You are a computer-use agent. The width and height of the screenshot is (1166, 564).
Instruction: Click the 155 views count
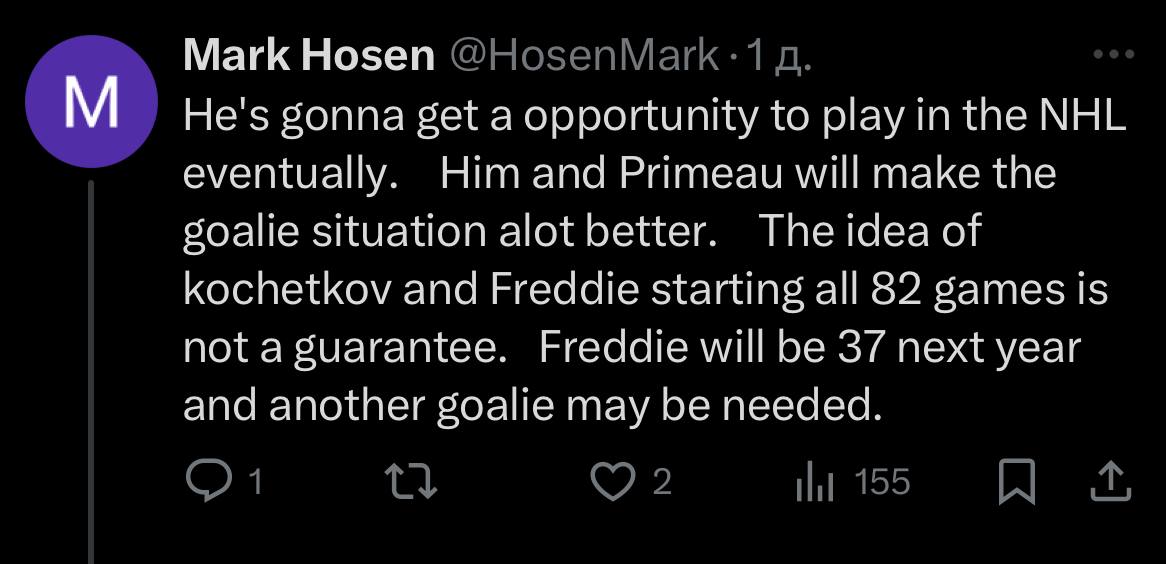point(883,483)
